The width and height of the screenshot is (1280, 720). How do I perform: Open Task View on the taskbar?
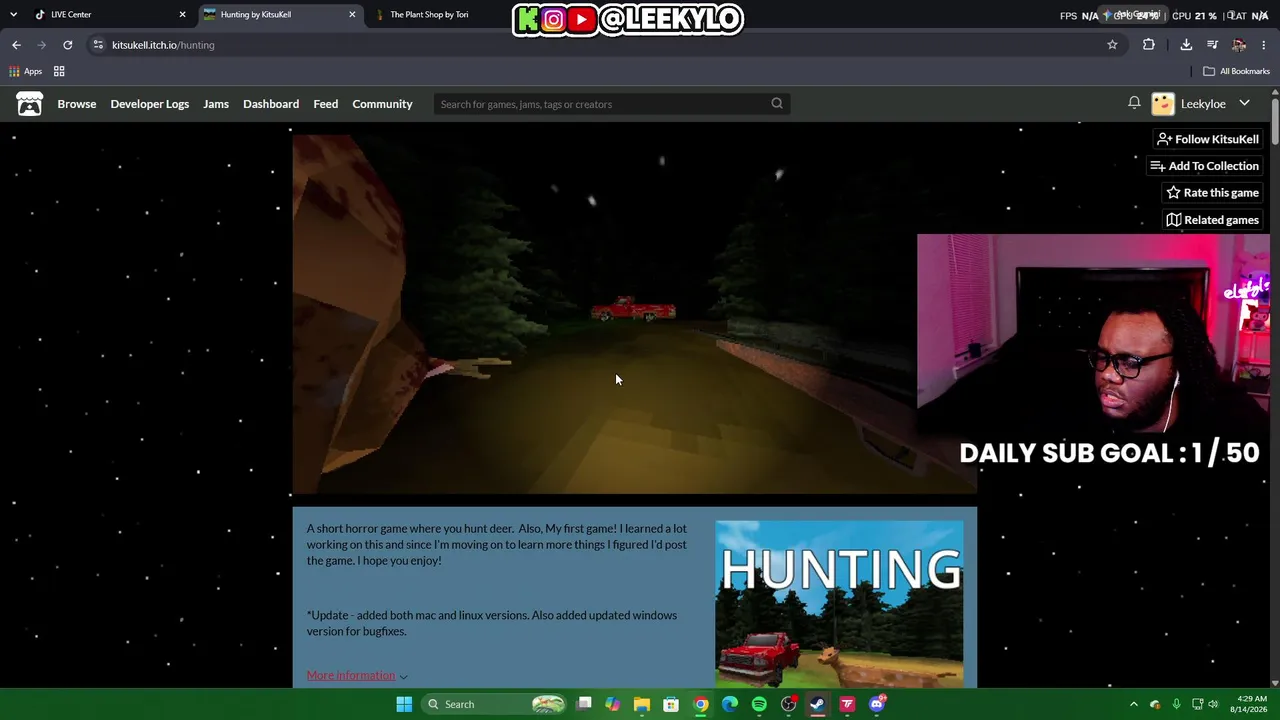click(x=584, y=704)
